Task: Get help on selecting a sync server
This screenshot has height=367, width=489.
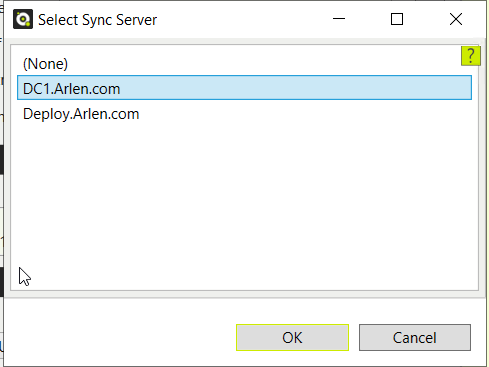Action: [x=471, y=56]
